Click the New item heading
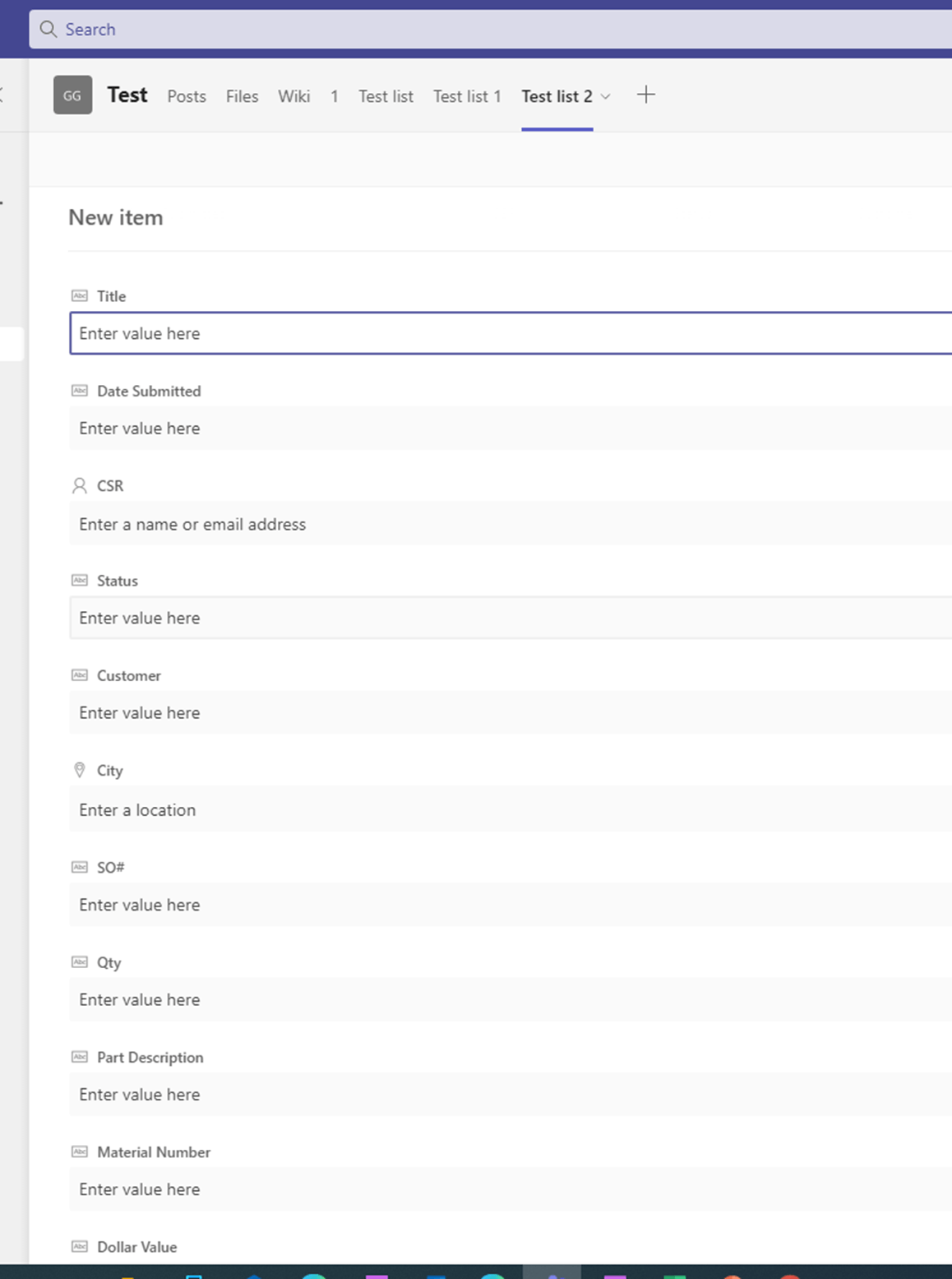The image size is (952, 1279). (x=116, y=217)
